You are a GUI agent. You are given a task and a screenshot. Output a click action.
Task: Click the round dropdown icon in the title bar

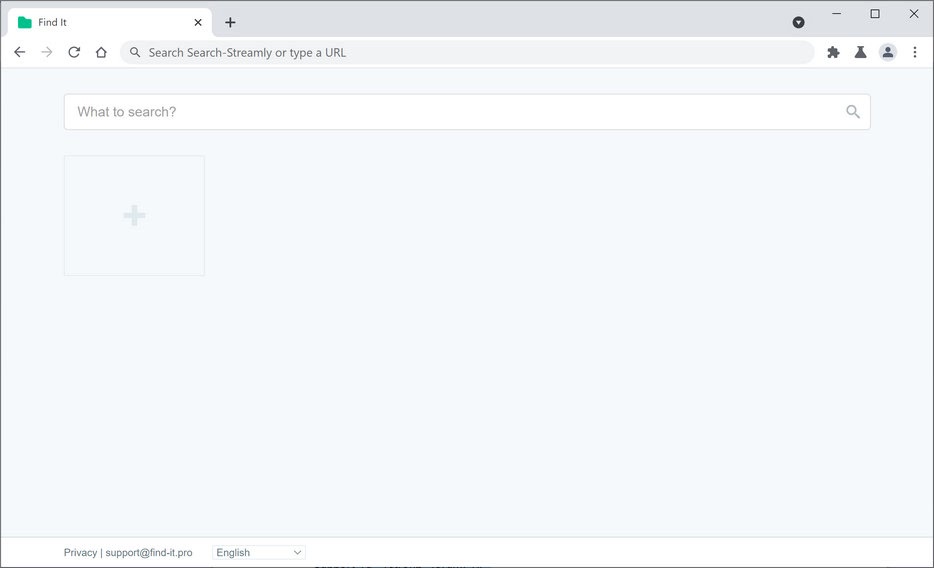[x=798, y=23]
